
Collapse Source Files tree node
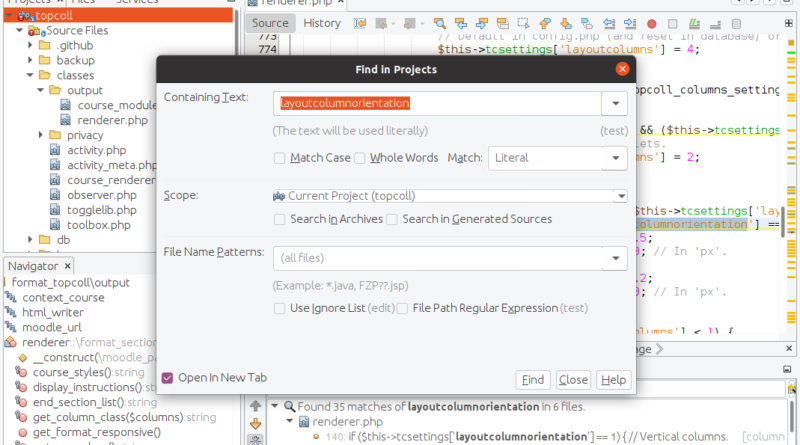(19, 30)
